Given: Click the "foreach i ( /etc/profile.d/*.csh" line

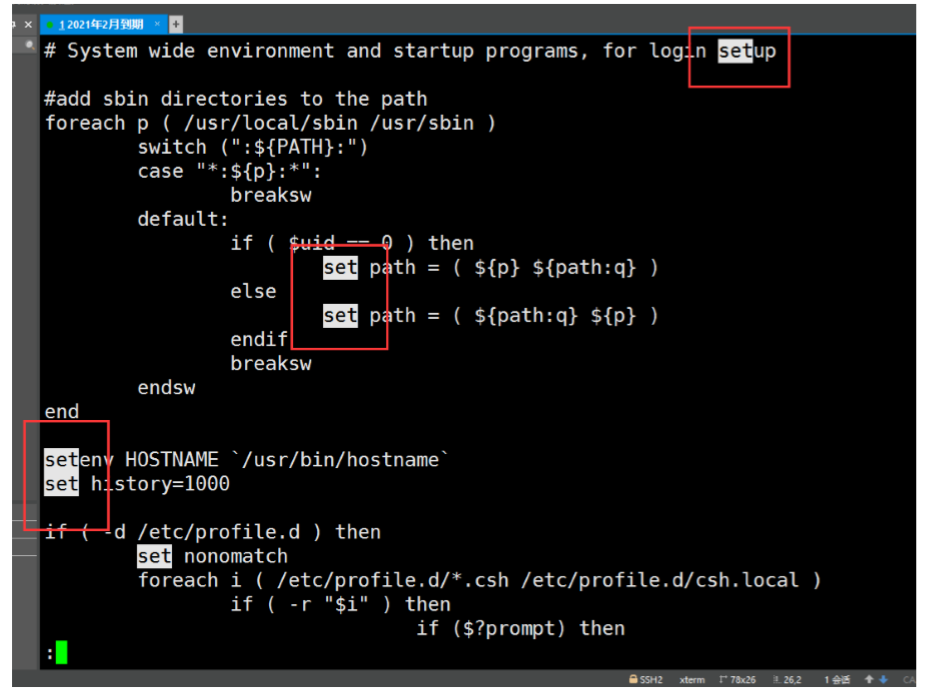Looking at the screenshot, I should [479, 580].
